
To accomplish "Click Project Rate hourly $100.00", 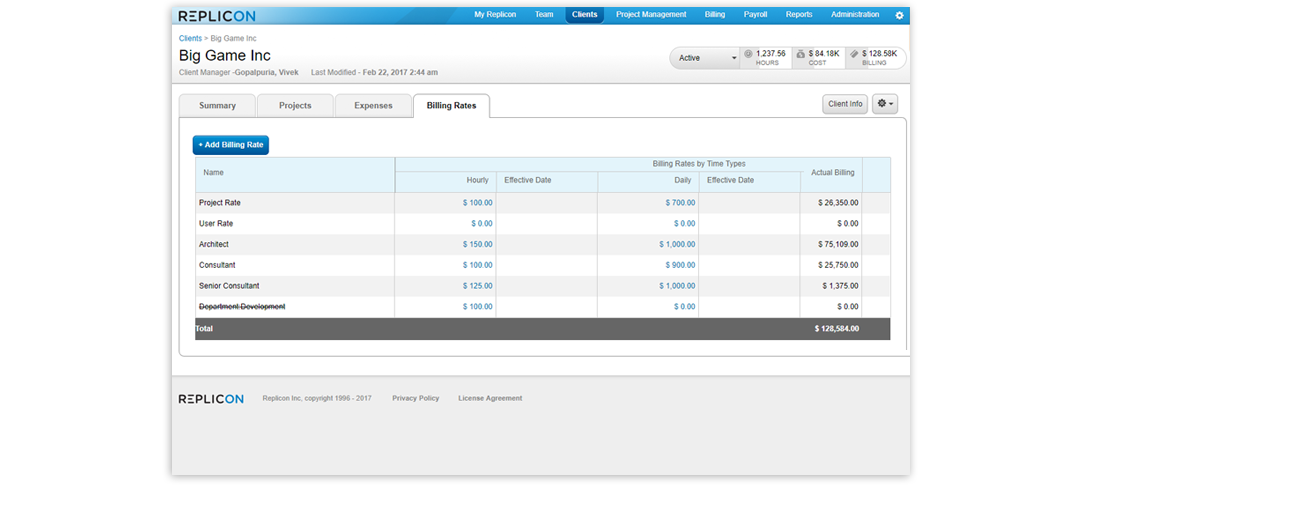I will 477,203.
